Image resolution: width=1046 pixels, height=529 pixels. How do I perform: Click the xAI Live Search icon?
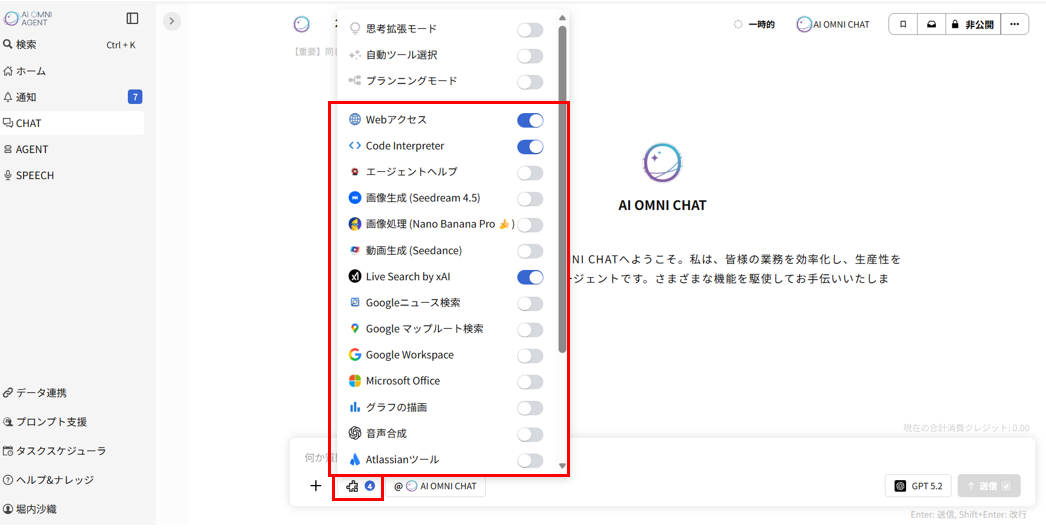[x=355, y=276]
